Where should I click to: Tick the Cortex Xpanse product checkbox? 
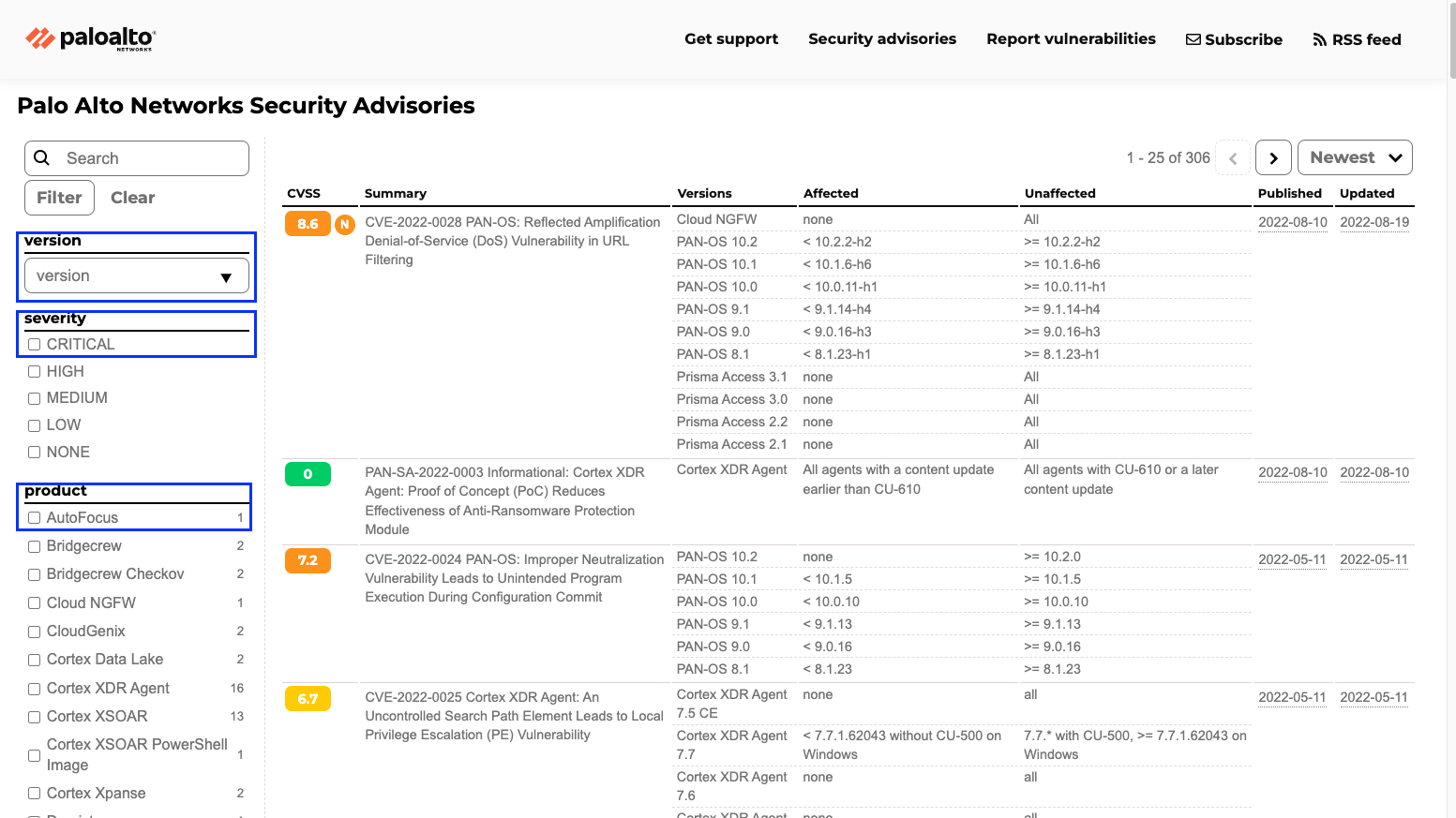(35, 794)
